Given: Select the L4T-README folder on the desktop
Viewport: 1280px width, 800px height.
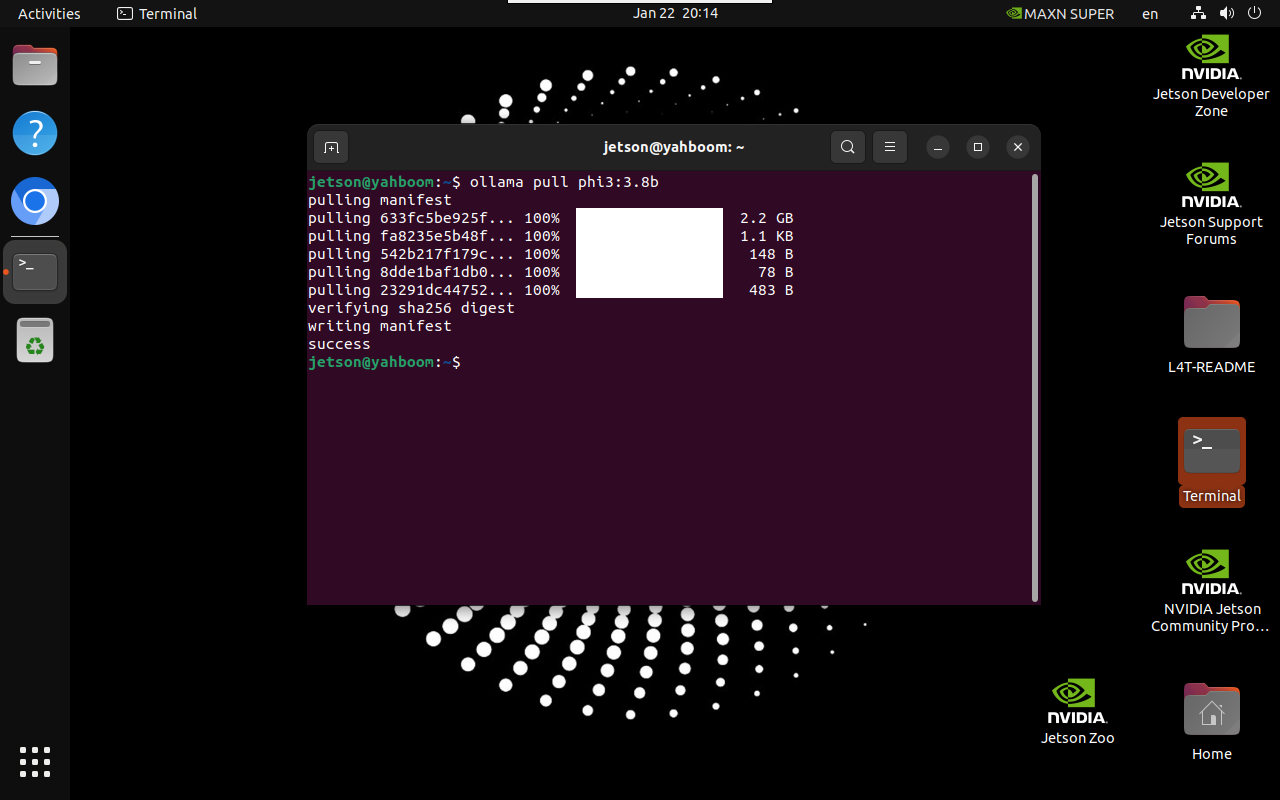Looking at the screenshot, I should click(x=1211, y=335).
